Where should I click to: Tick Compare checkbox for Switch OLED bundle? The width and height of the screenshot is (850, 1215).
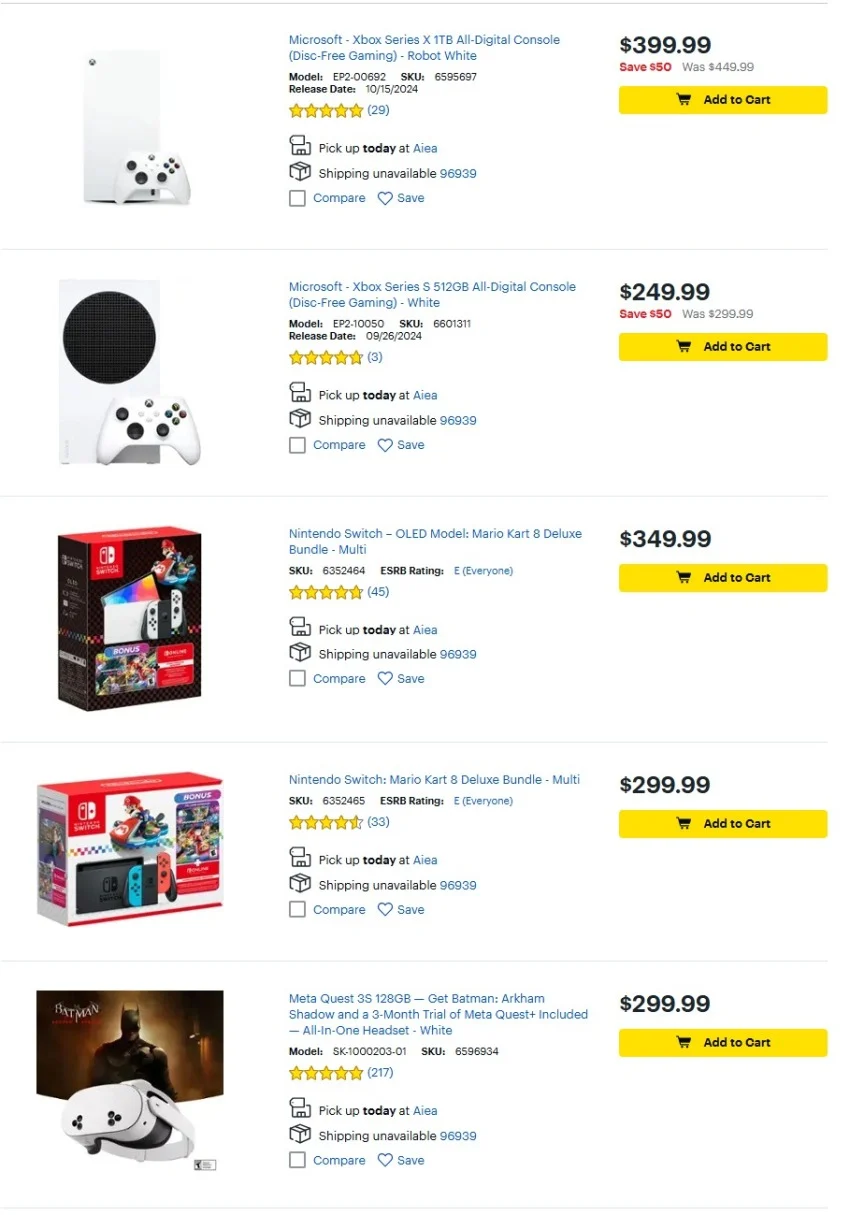point(297,679)
